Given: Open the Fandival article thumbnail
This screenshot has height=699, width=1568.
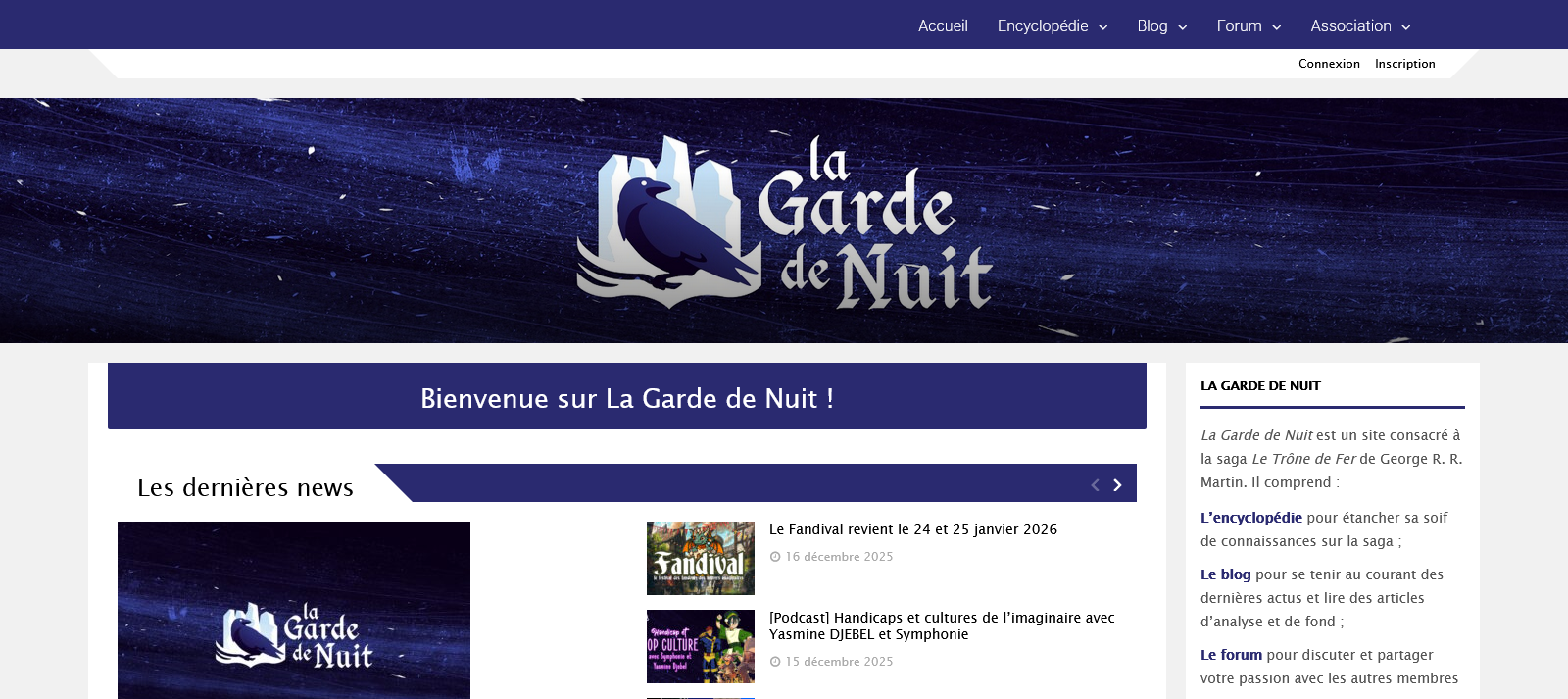Looking at the screenshot, I should tap(700, 558).
